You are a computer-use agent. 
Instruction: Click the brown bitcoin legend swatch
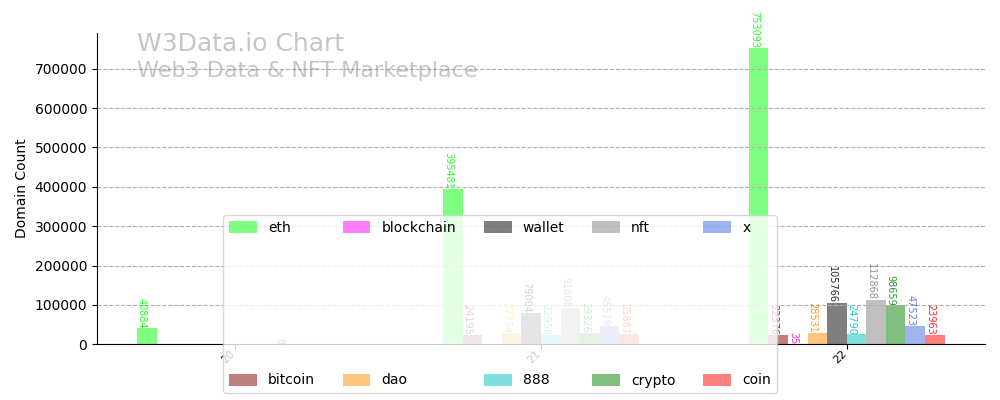(243, 380)
